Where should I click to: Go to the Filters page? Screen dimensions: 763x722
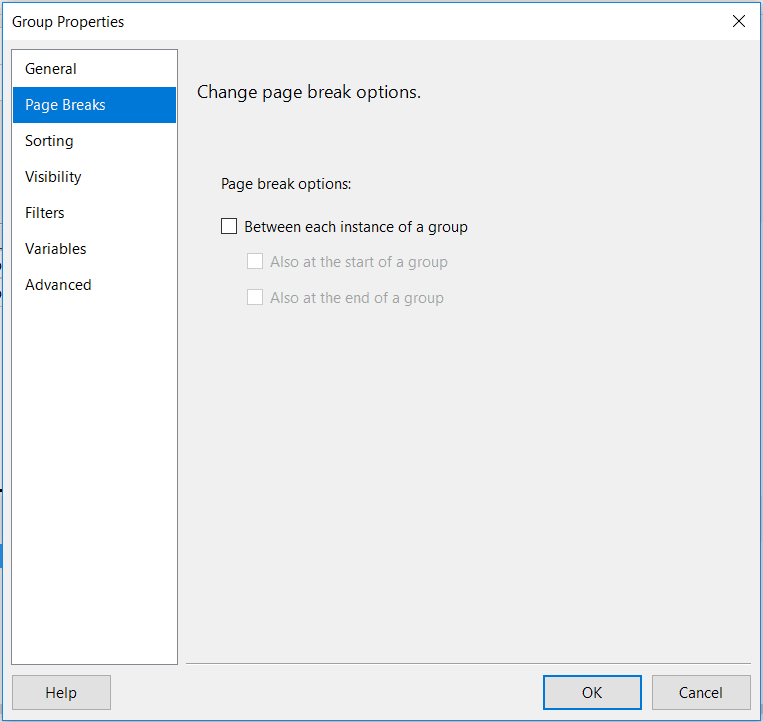click(x=94, y=213)
